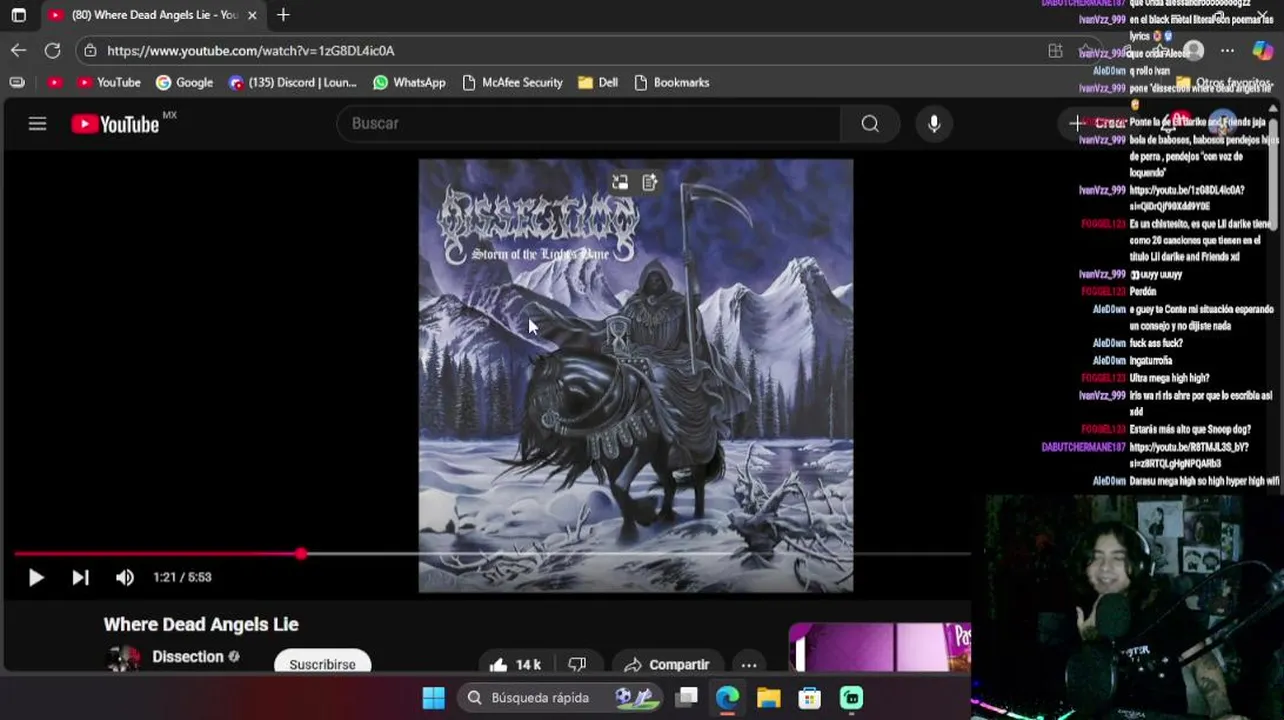Viewport: 1284px width, 720px height.
Task: Open the McAfee Security bookmark
Action: [x=512, y=82]
